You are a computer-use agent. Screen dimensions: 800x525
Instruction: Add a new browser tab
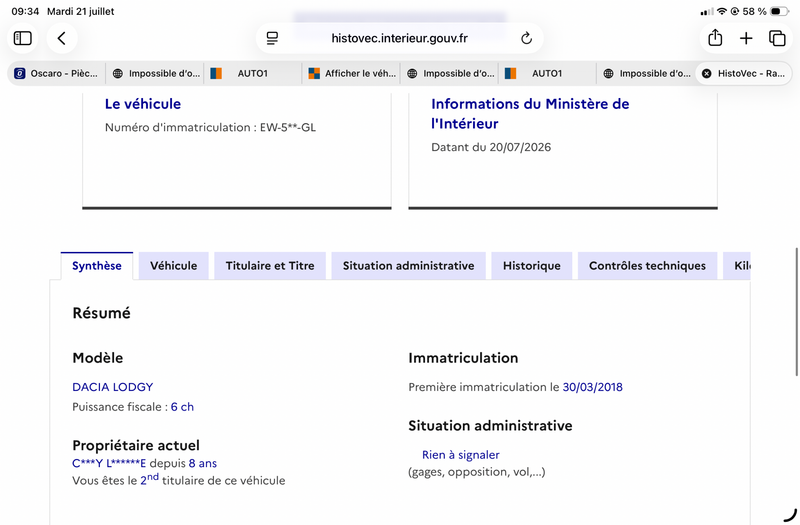click(x=746, y=38)
